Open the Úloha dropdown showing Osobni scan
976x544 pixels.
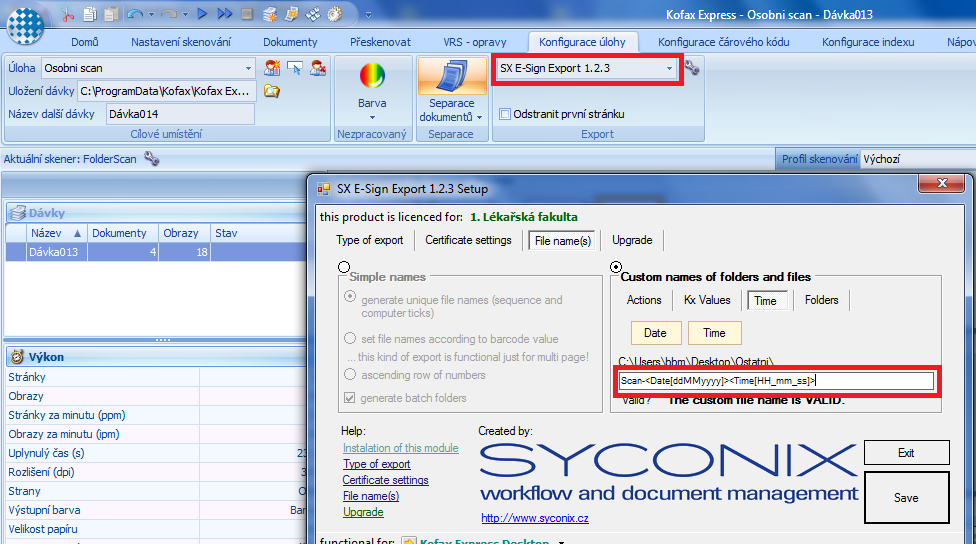coord(248,68)
